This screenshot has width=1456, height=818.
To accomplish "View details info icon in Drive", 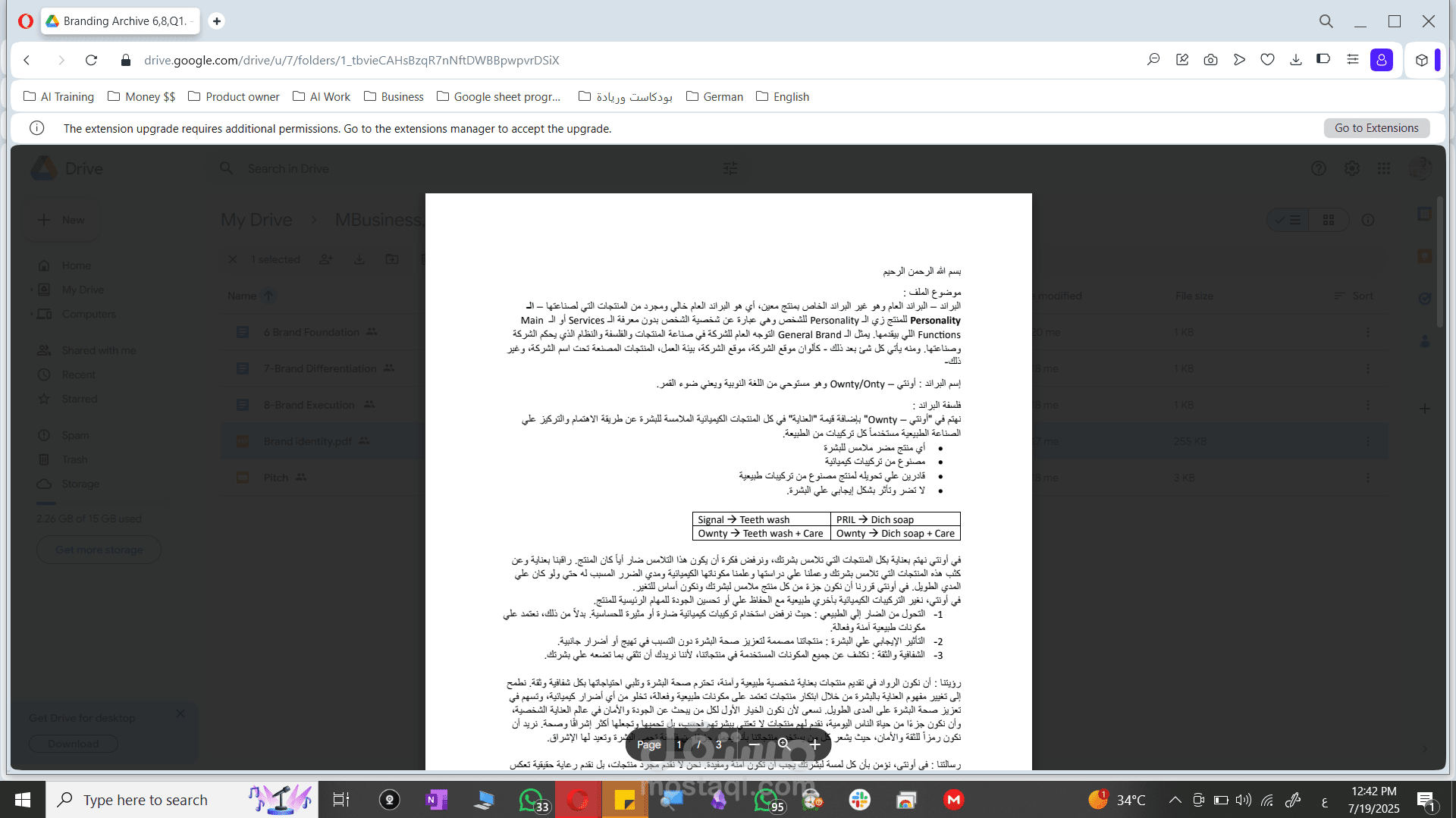I will tap(1368, 220).
